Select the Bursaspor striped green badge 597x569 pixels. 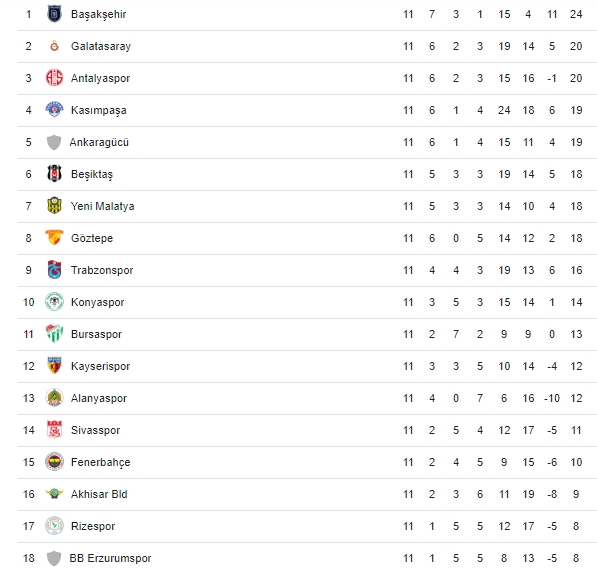pyautogui.click(x=54, y=334)
